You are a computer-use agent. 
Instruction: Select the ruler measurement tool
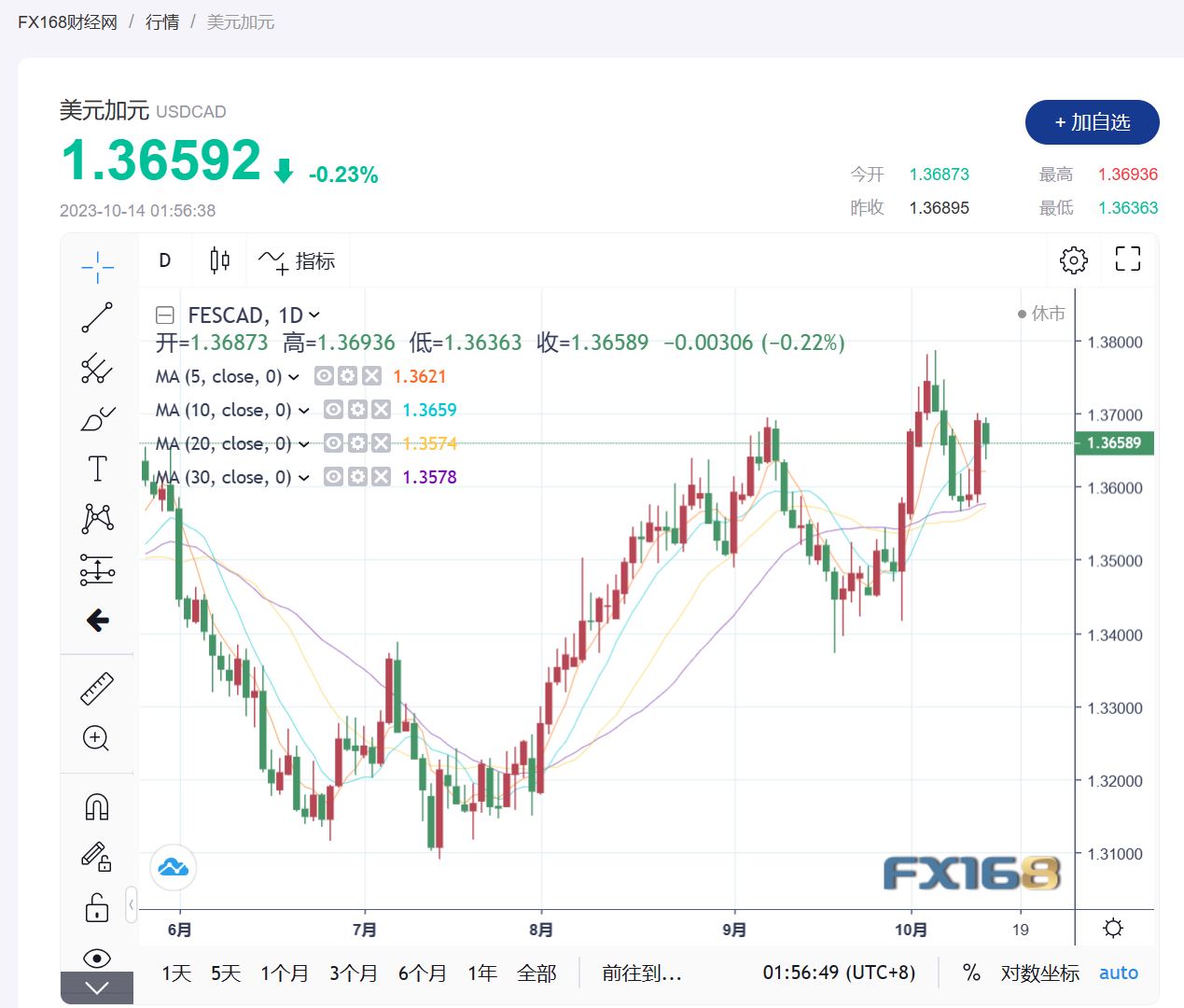point(96,686)
